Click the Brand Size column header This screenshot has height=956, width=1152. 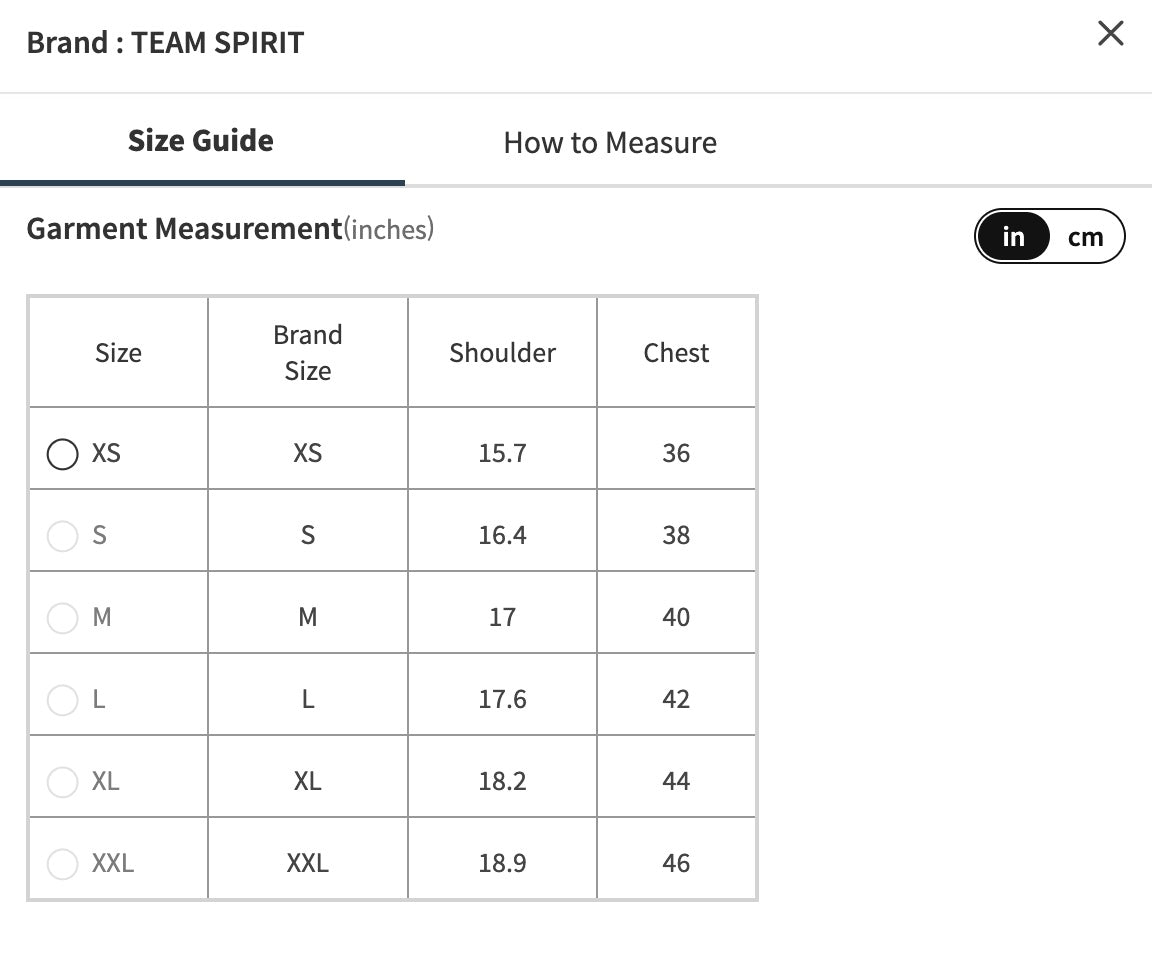(x=308, y=353)
